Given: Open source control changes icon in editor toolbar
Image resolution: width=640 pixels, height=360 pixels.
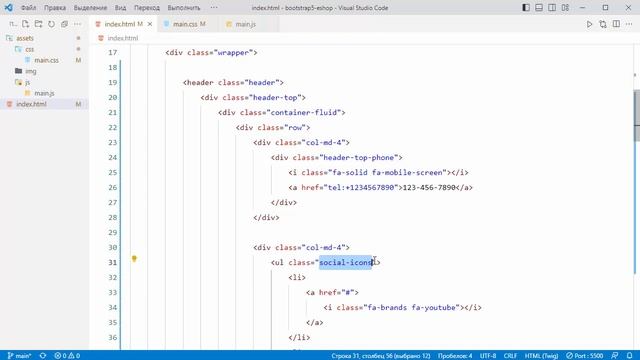Looking at the screenshot, I should point(603,24).
